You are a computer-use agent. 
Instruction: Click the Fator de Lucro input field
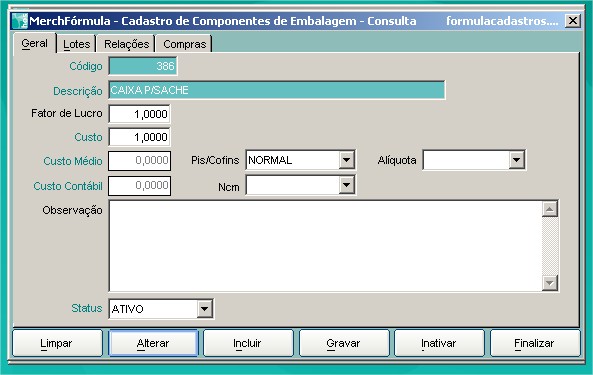click(140, 114)
